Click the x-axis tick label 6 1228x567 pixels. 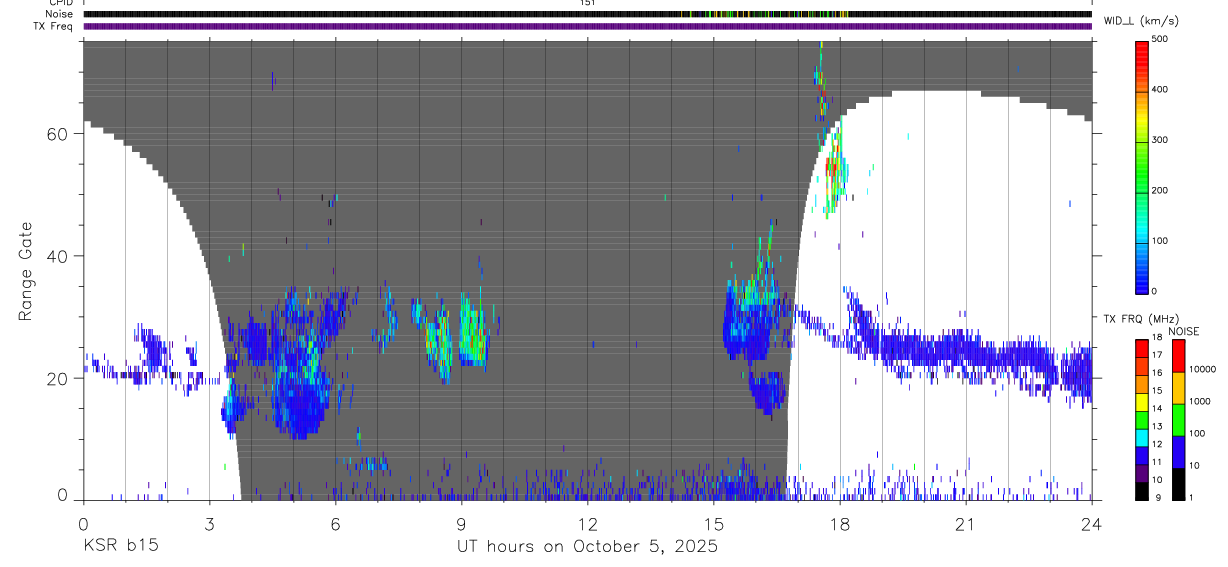click(335, 524)
